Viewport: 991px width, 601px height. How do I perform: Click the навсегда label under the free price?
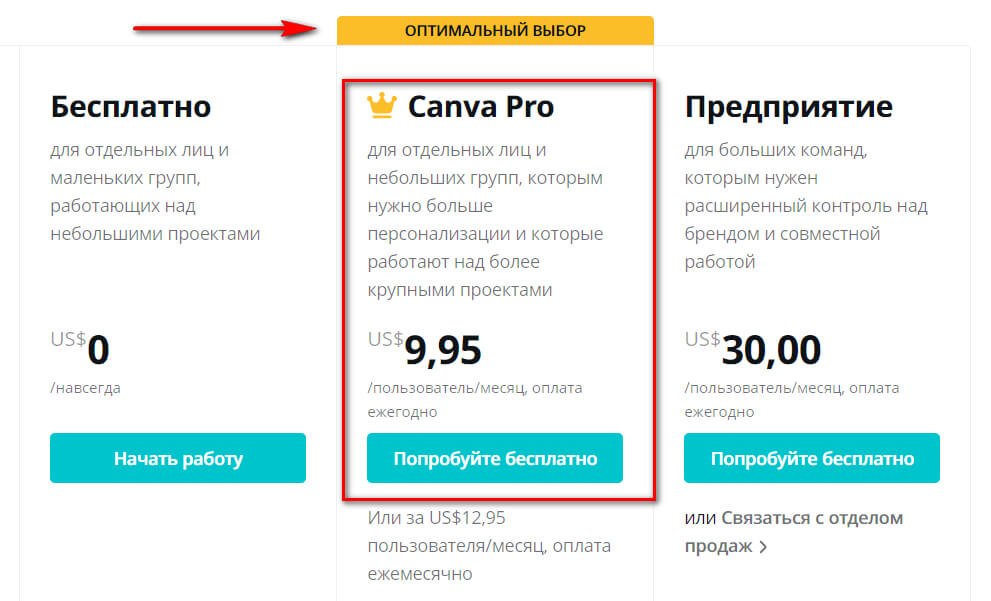point(85,388)
